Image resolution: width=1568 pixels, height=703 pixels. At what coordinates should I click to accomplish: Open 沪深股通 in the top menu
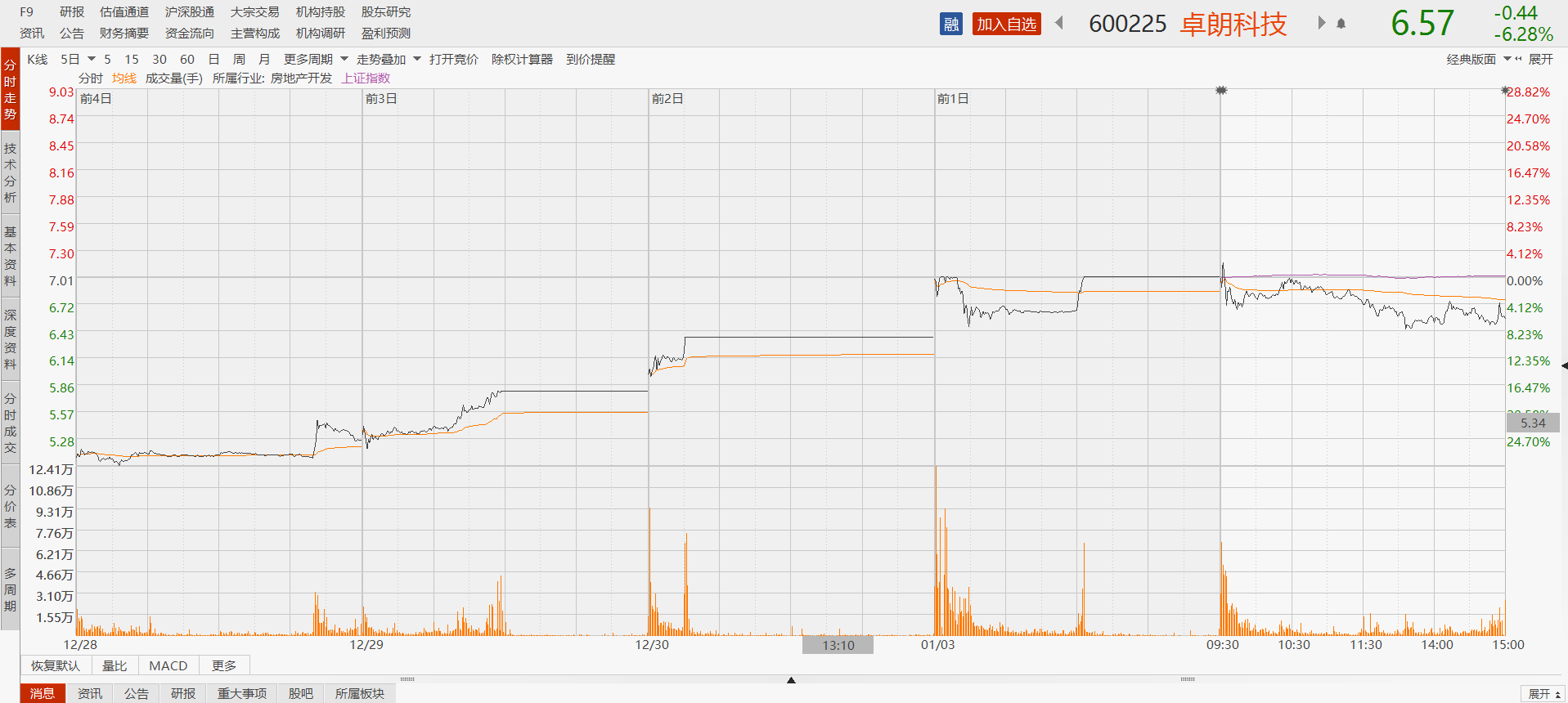click(190, 12)
